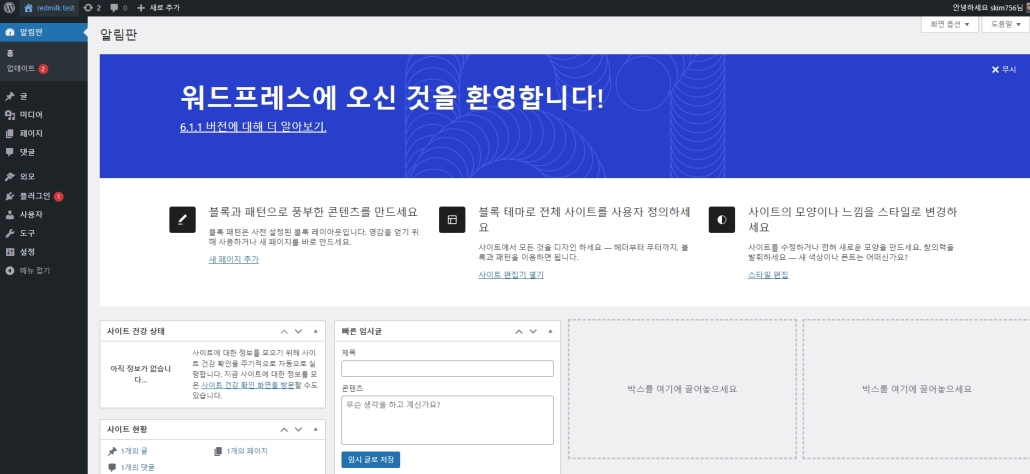Image resolution: width=1030 pixels, height=474 pixels.
Task: Open the comments bubble icon in admin bar
Action: (x=114, y=8)
